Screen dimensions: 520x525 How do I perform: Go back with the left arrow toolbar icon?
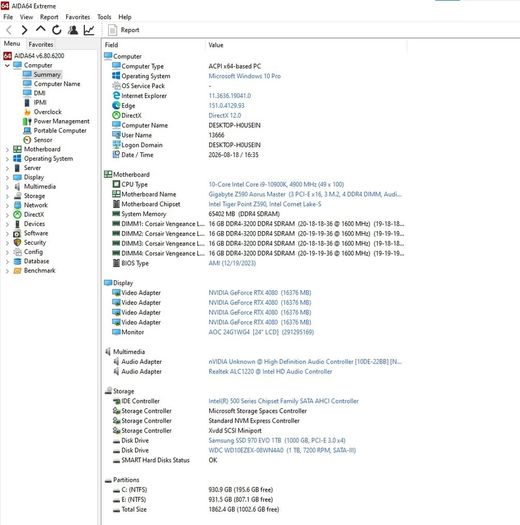point(9,30)
